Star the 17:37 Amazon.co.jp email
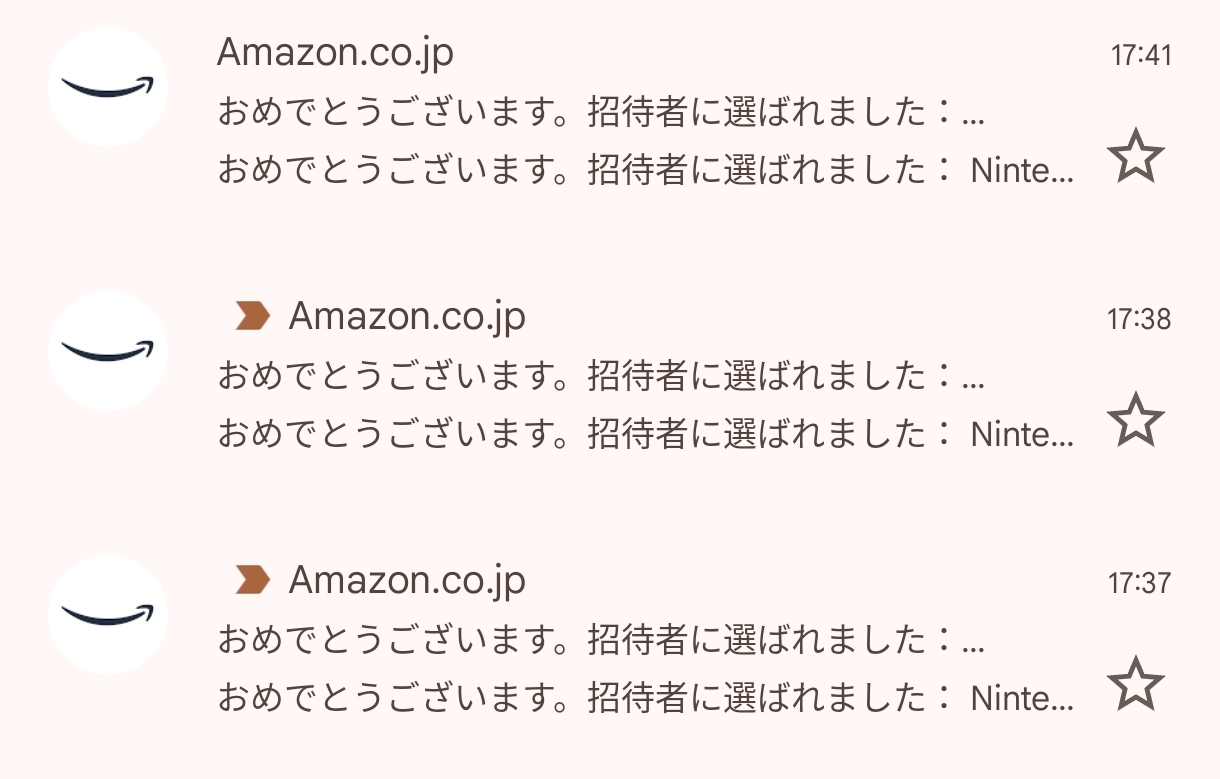This screenshot has width=1220, height=779. [1136, 685]
